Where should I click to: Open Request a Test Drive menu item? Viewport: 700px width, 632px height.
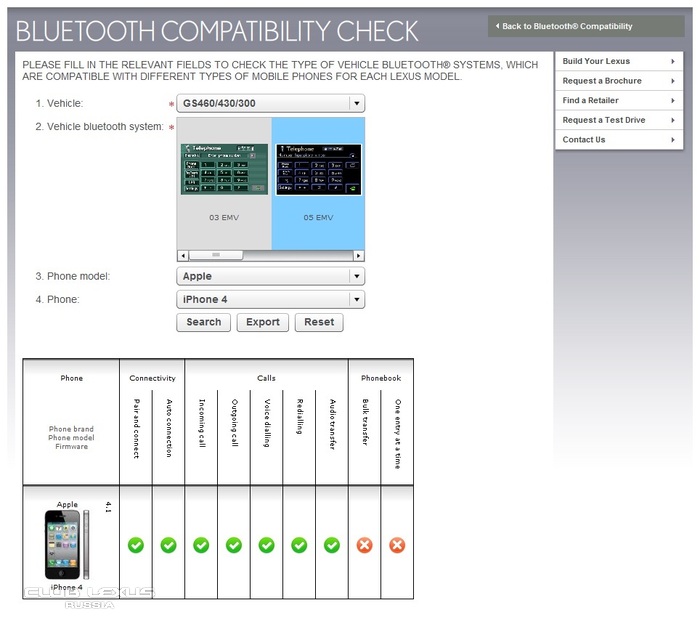coord(621,120)
